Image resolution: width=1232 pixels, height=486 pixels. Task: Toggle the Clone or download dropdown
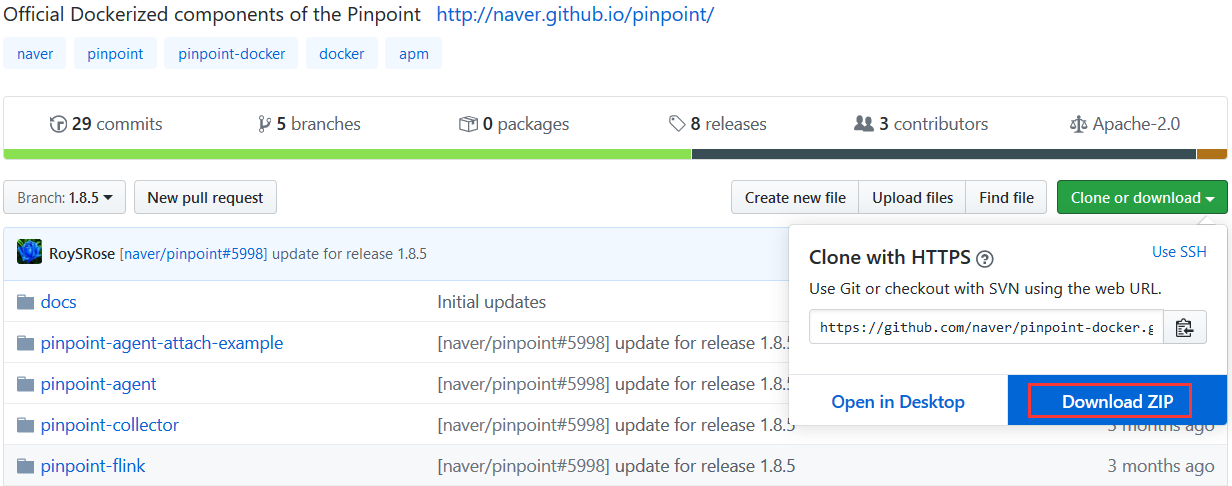coord(1142,197)
